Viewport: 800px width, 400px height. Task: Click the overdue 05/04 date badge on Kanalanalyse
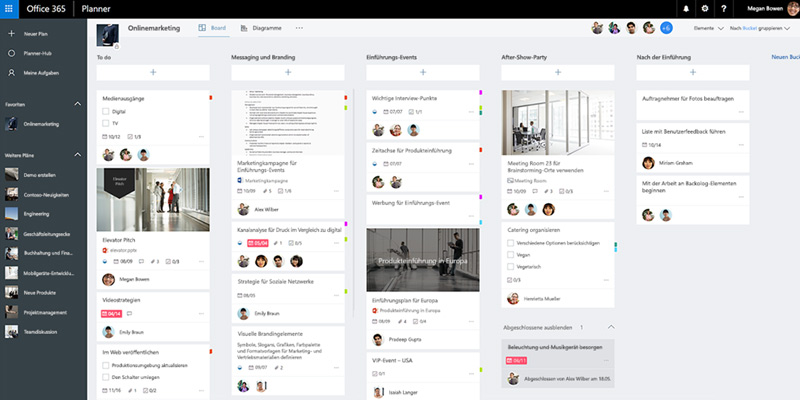pyautogui.click(x=258, y=243)
